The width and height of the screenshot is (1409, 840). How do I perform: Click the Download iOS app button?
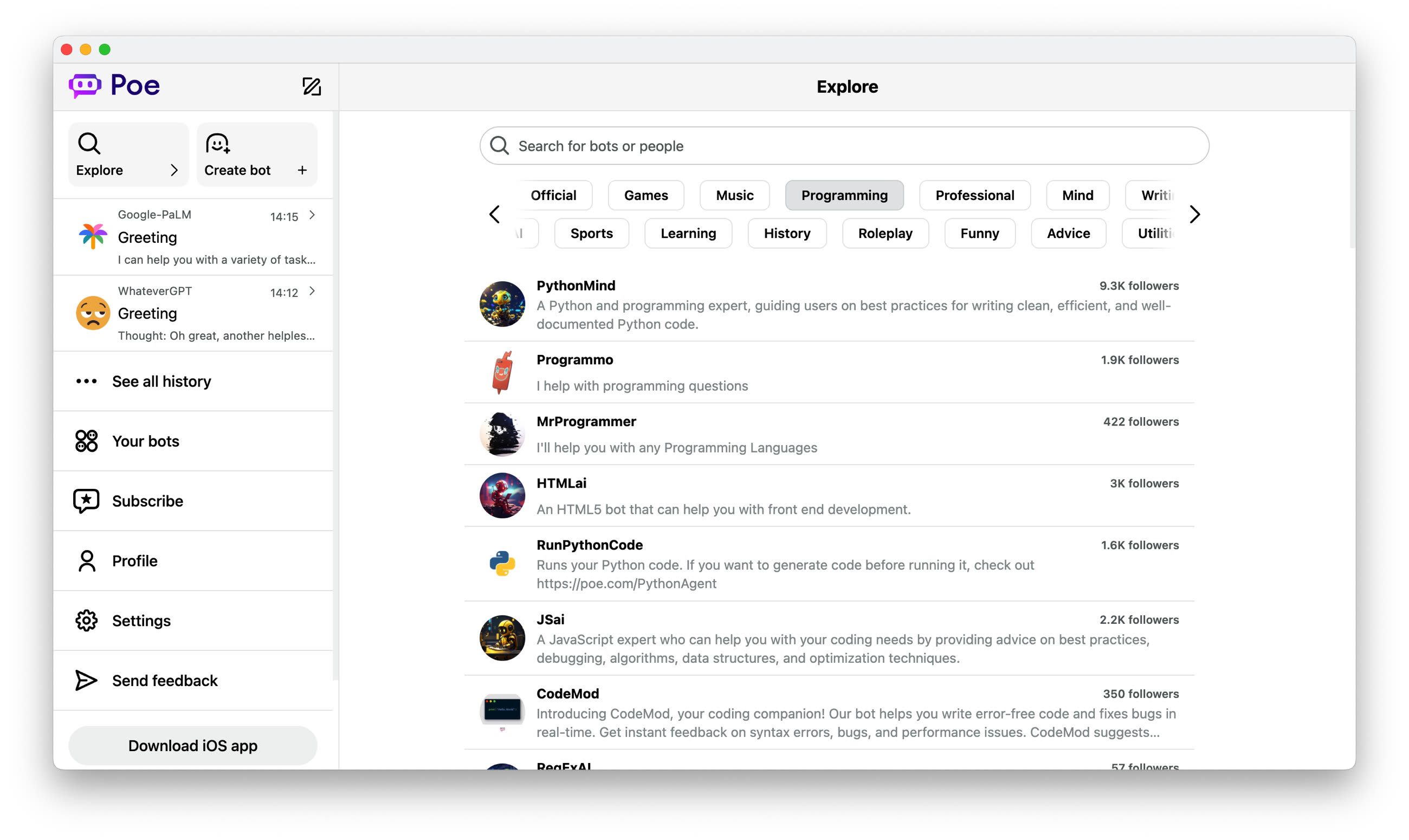(192, 746)
